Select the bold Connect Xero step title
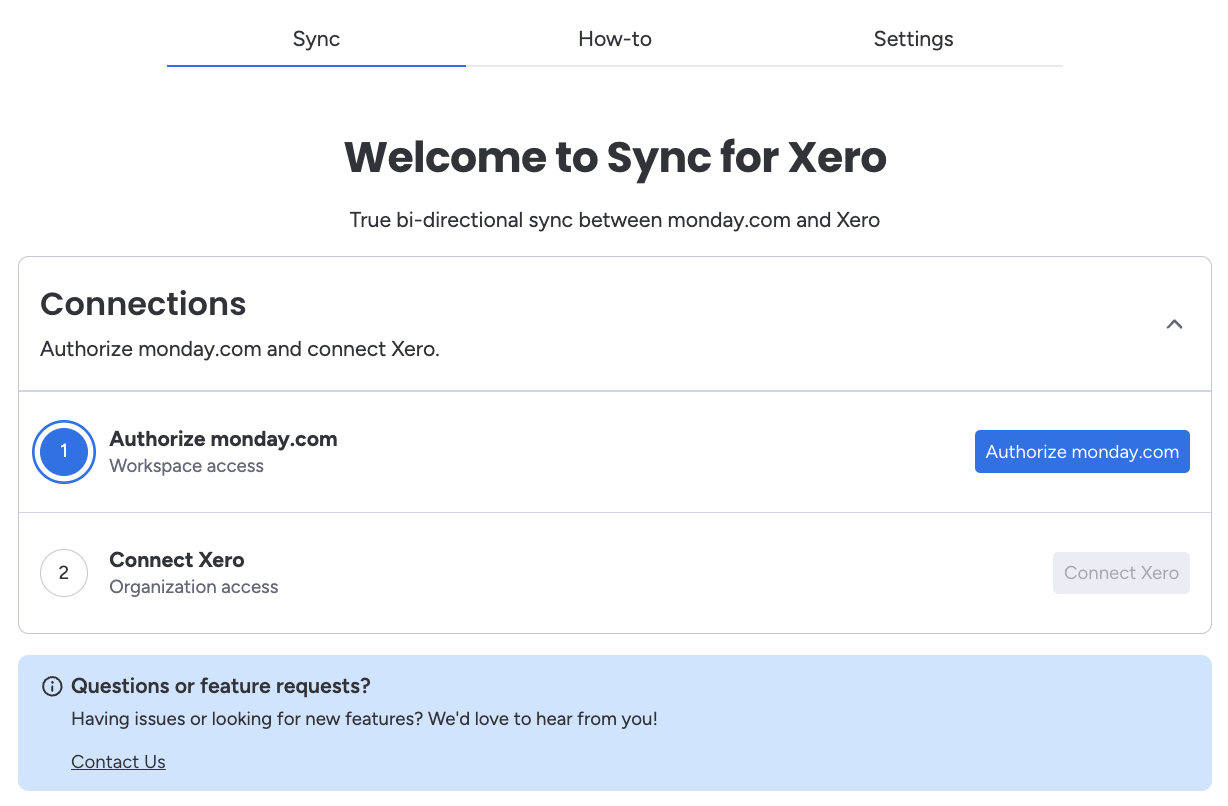Screen dimensions: 1228x806 point(177,560)
